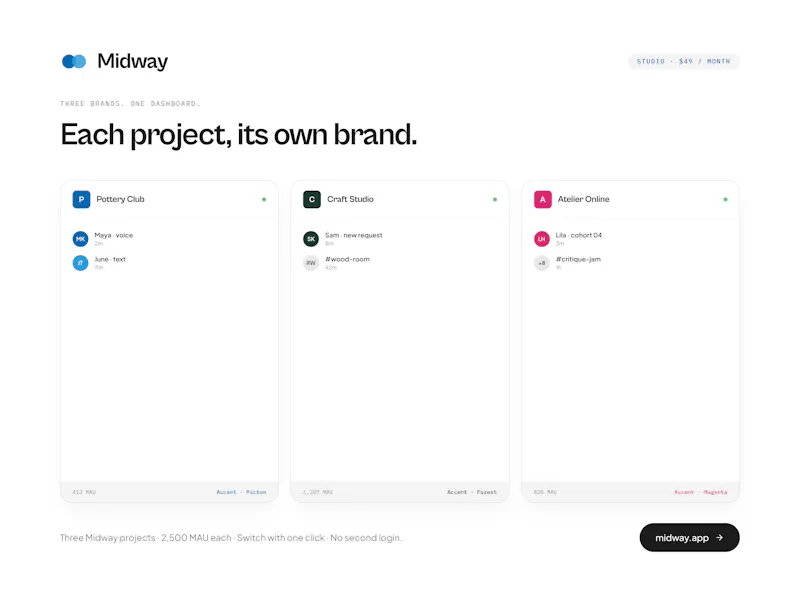This screenshot has height=600, width=800.
Task: Click the 820 MAU count
Action: click(x=545, y=492)
